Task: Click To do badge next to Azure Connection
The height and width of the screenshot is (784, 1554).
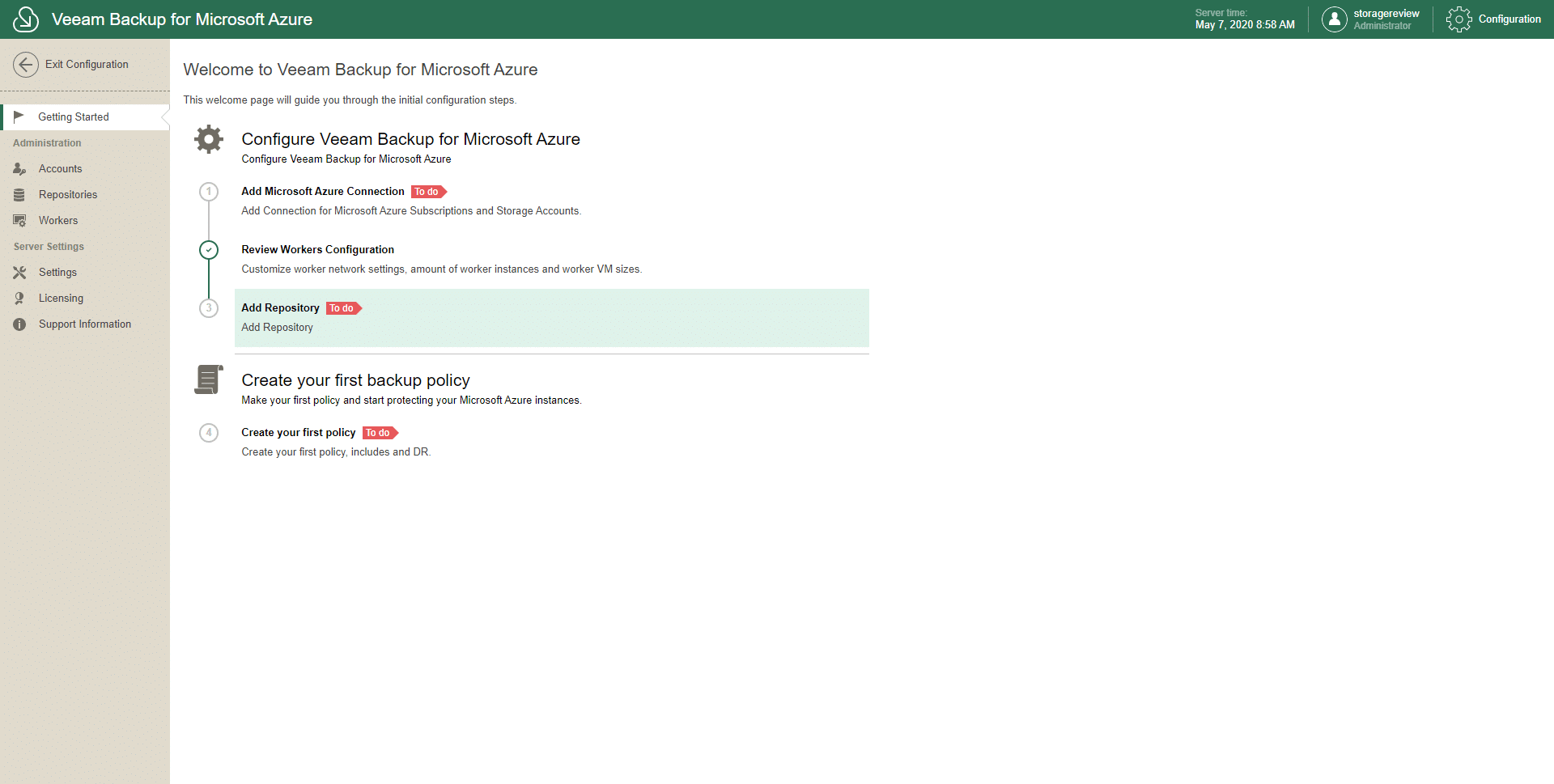Action: tap(429, 192)
